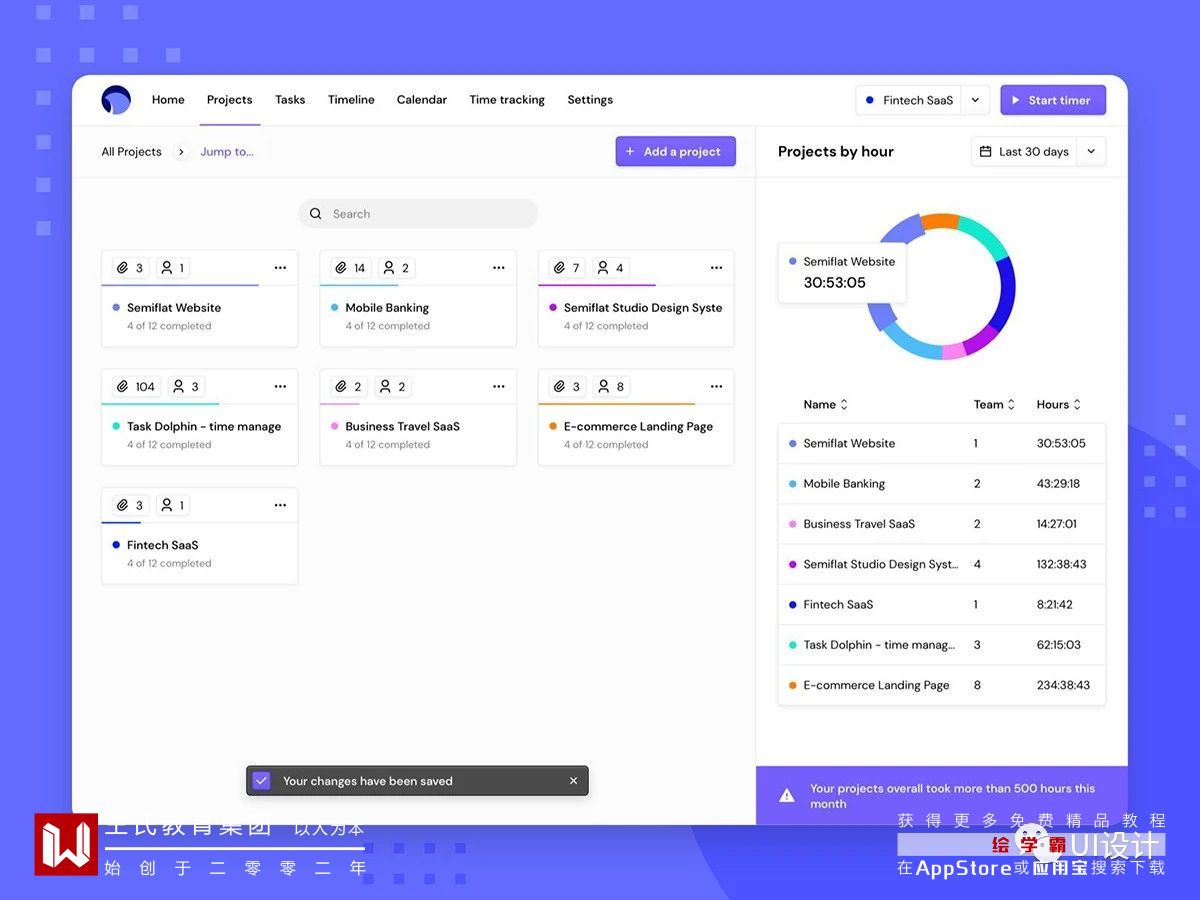The image size is (1200, 900).
Task: Click the attachment badge showing 7
Action: pyautogui.click(x=567, y=268)
